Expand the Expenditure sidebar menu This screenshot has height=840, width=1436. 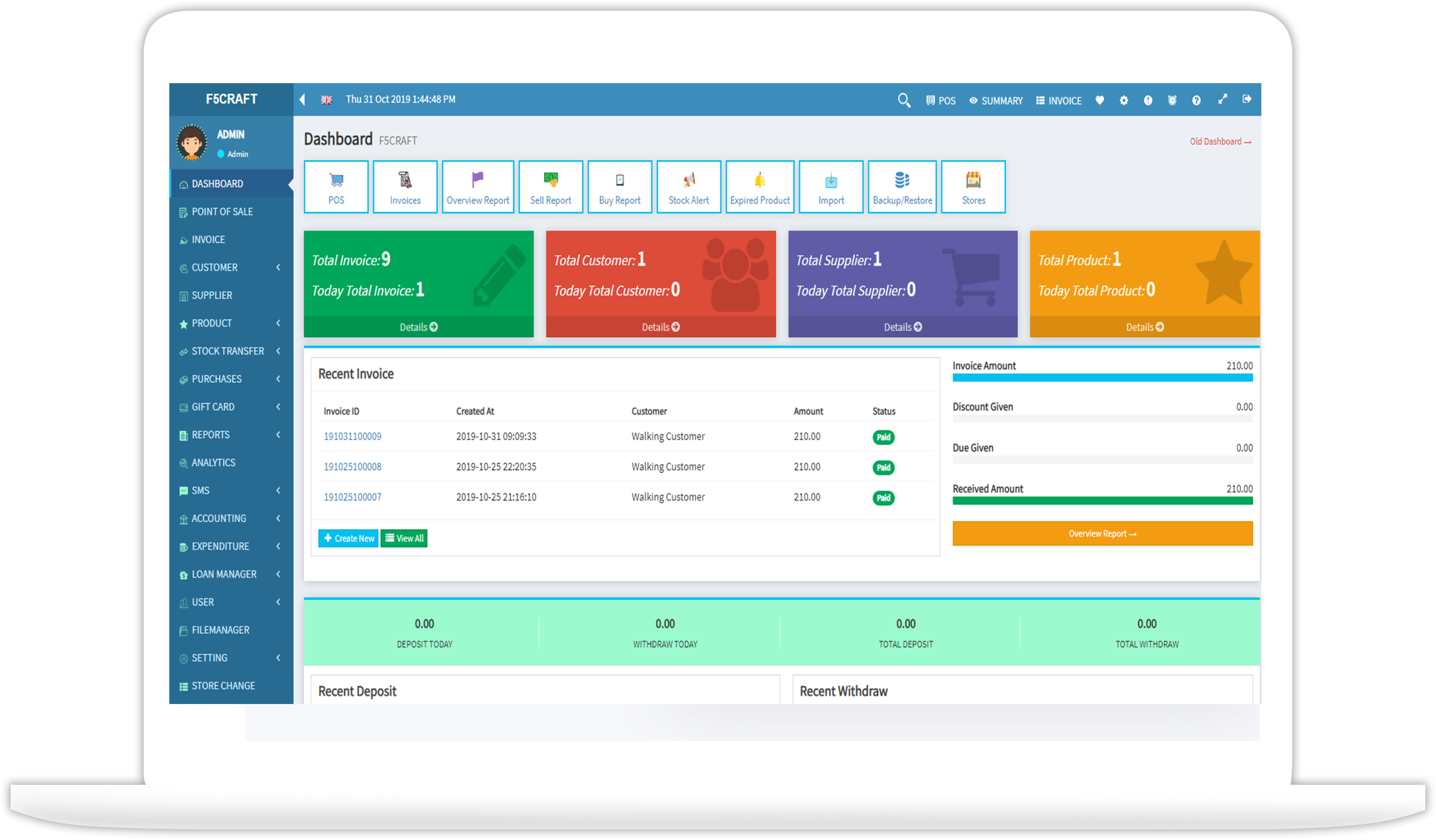tap(231, 547)
